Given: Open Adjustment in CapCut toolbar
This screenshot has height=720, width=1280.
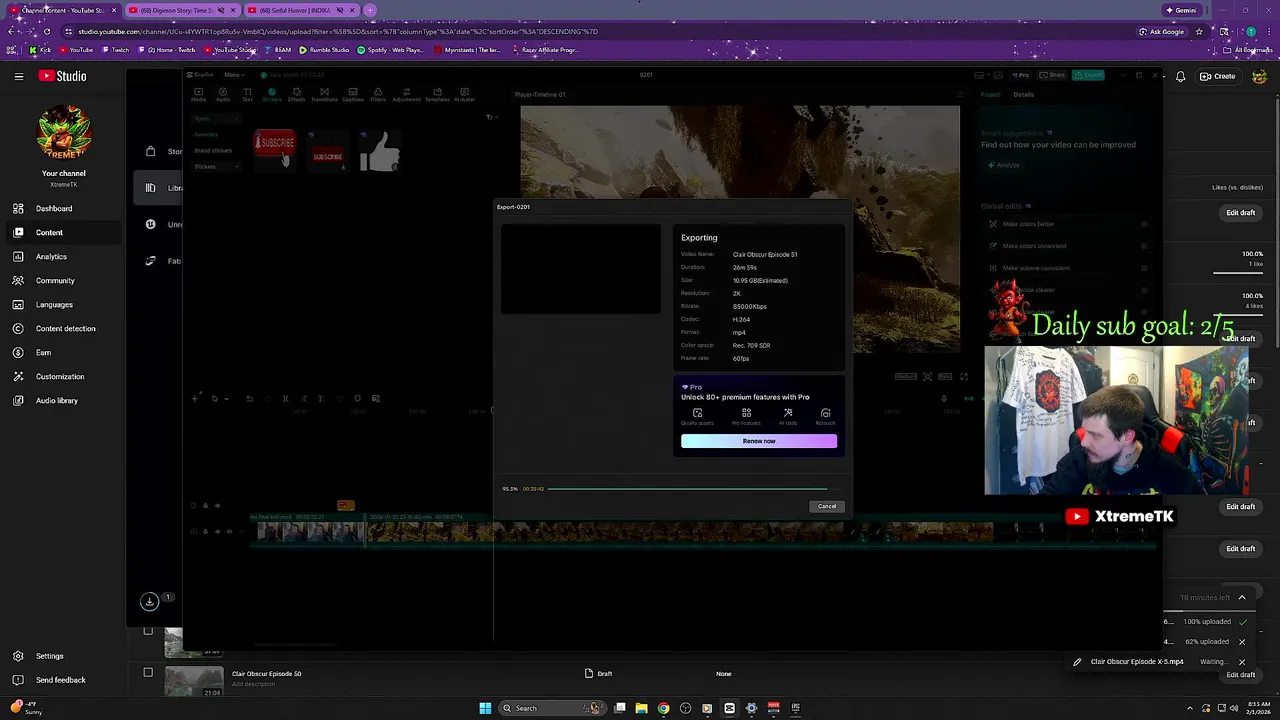Looking at the screenshot, I should point(406,95).
